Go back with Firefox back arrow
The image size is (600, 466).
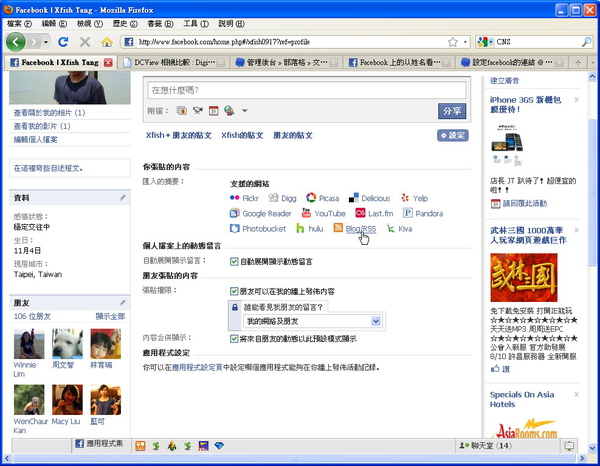click(x=16, y=42)
